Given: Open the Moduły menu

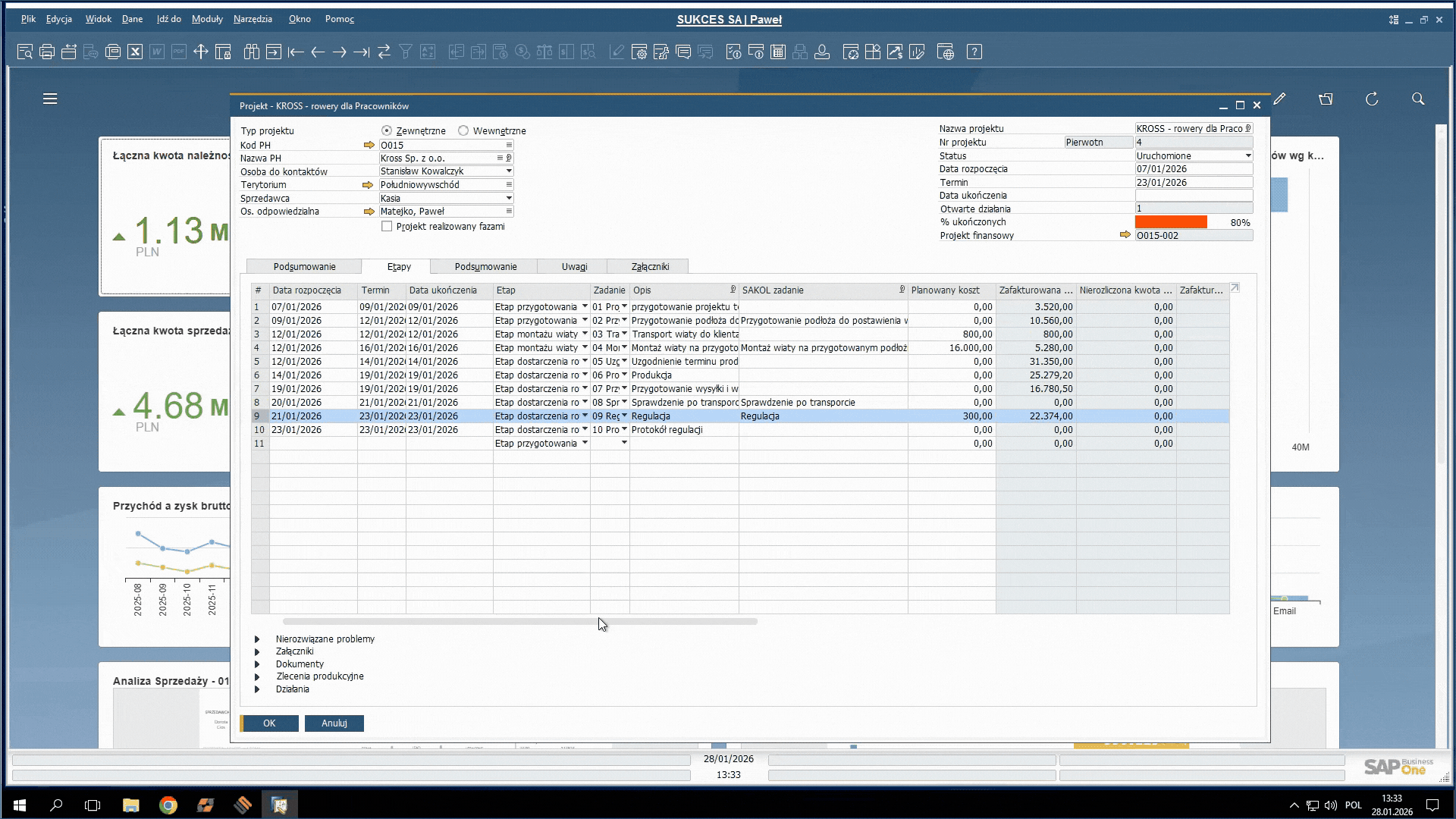Looking at the screenshot, I should tap(206, 19).
